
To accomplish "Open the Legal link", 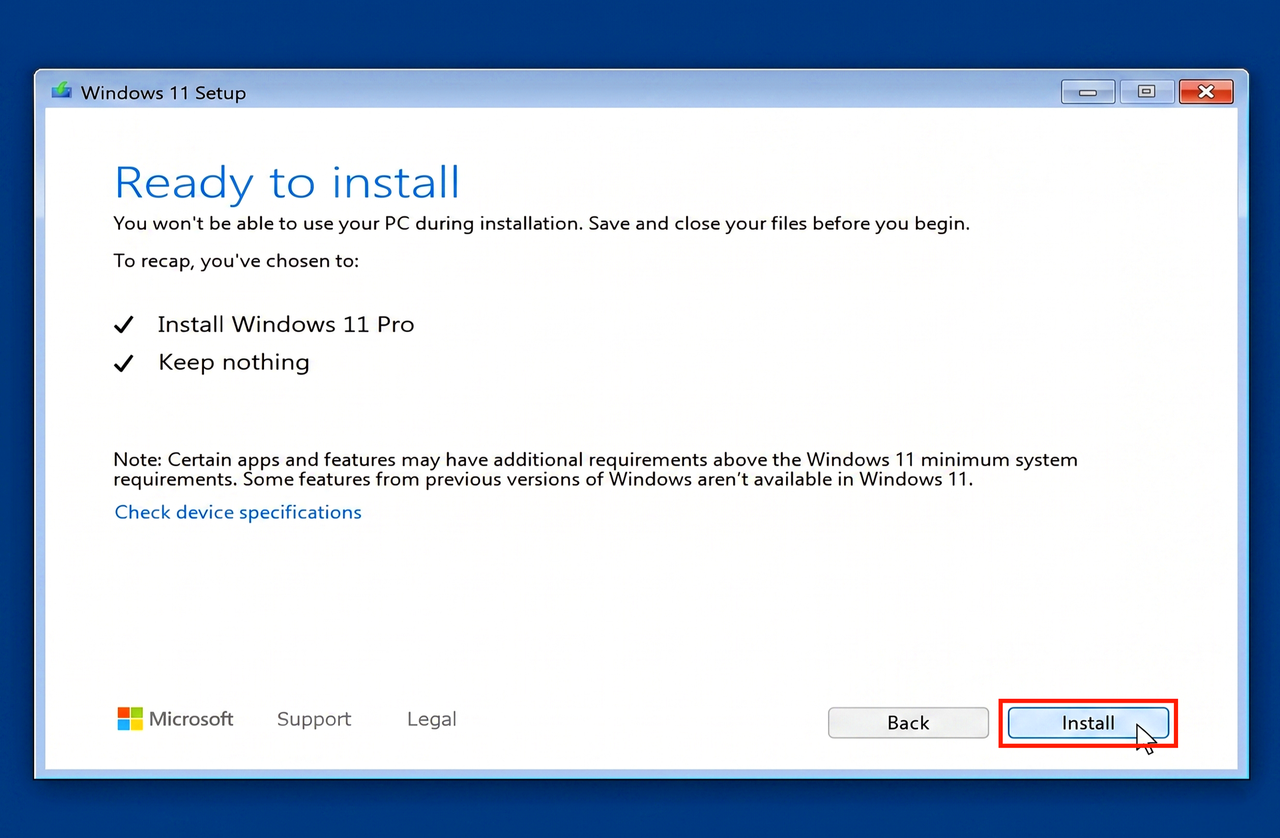I will click(x=432, y=719).
